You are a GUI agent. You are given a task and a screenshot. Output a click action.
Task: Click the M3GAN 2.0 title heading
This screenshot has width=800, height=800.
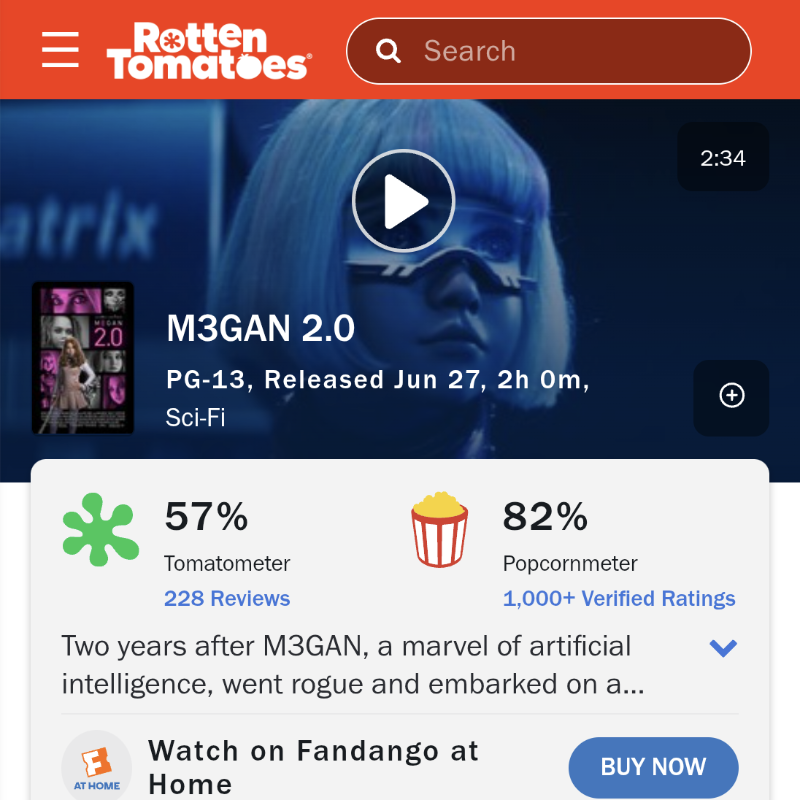260,328
